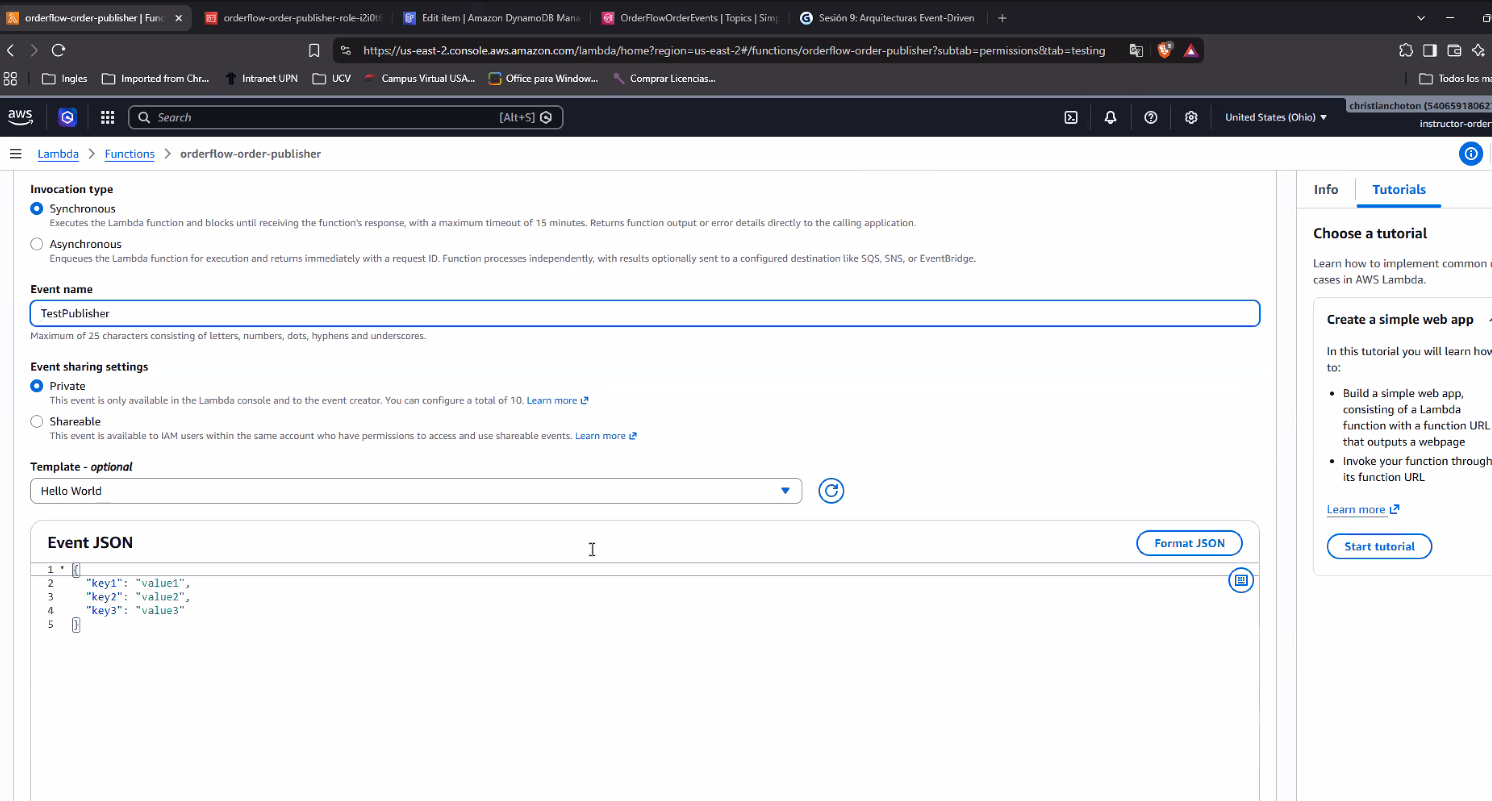Open the AWS settings gear

pyautogui.click(x=1191, y=117)
